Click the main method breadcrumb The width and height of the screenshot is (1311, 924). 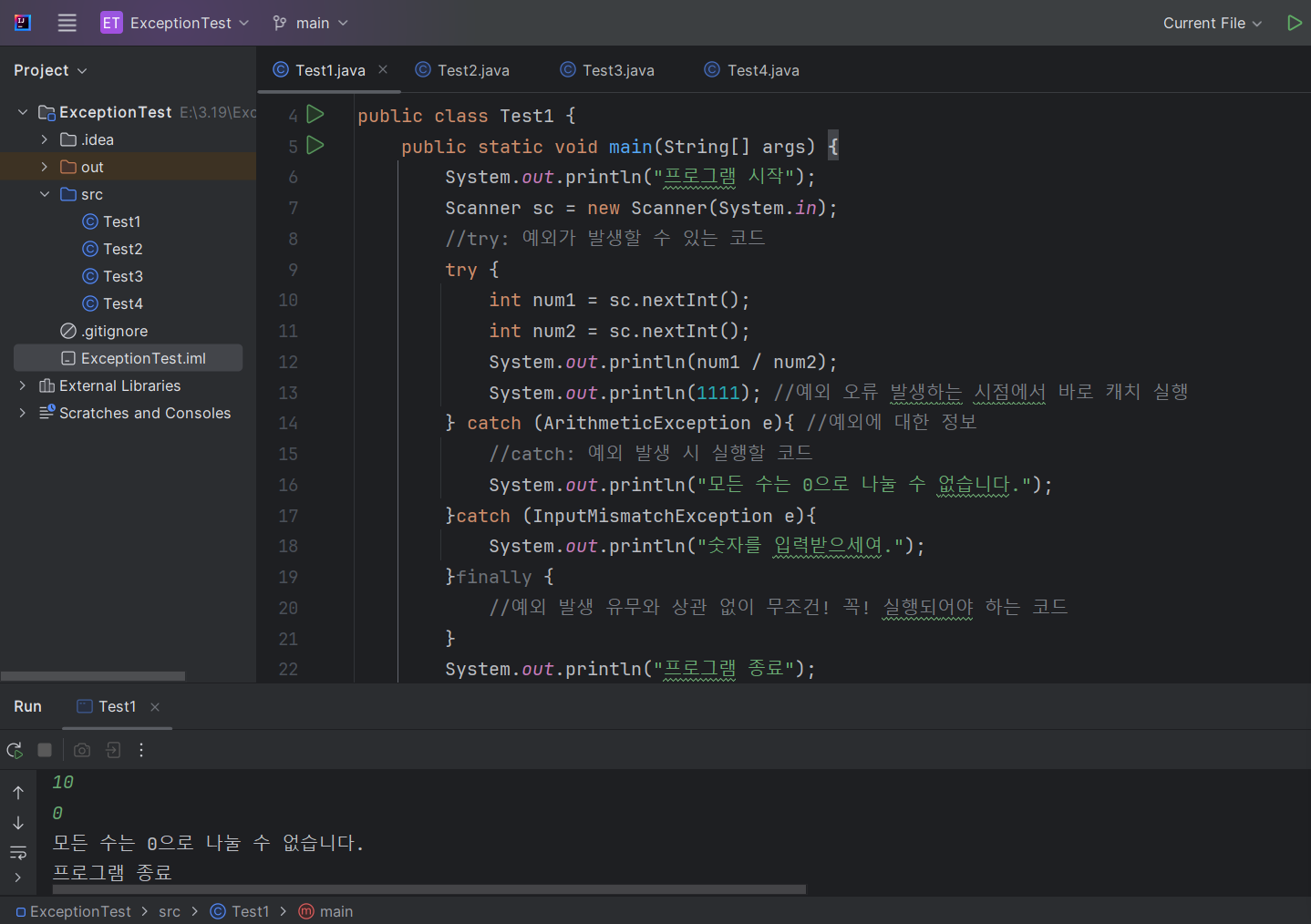326,911
